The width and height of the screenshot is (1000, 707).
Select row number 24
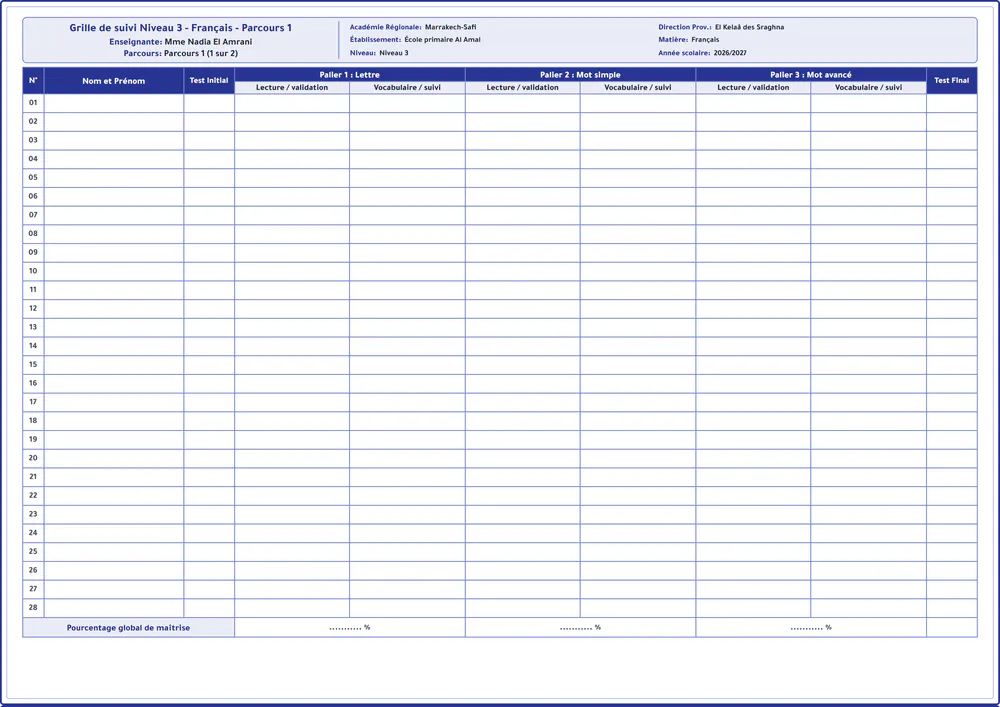click(x=33, y=533)
